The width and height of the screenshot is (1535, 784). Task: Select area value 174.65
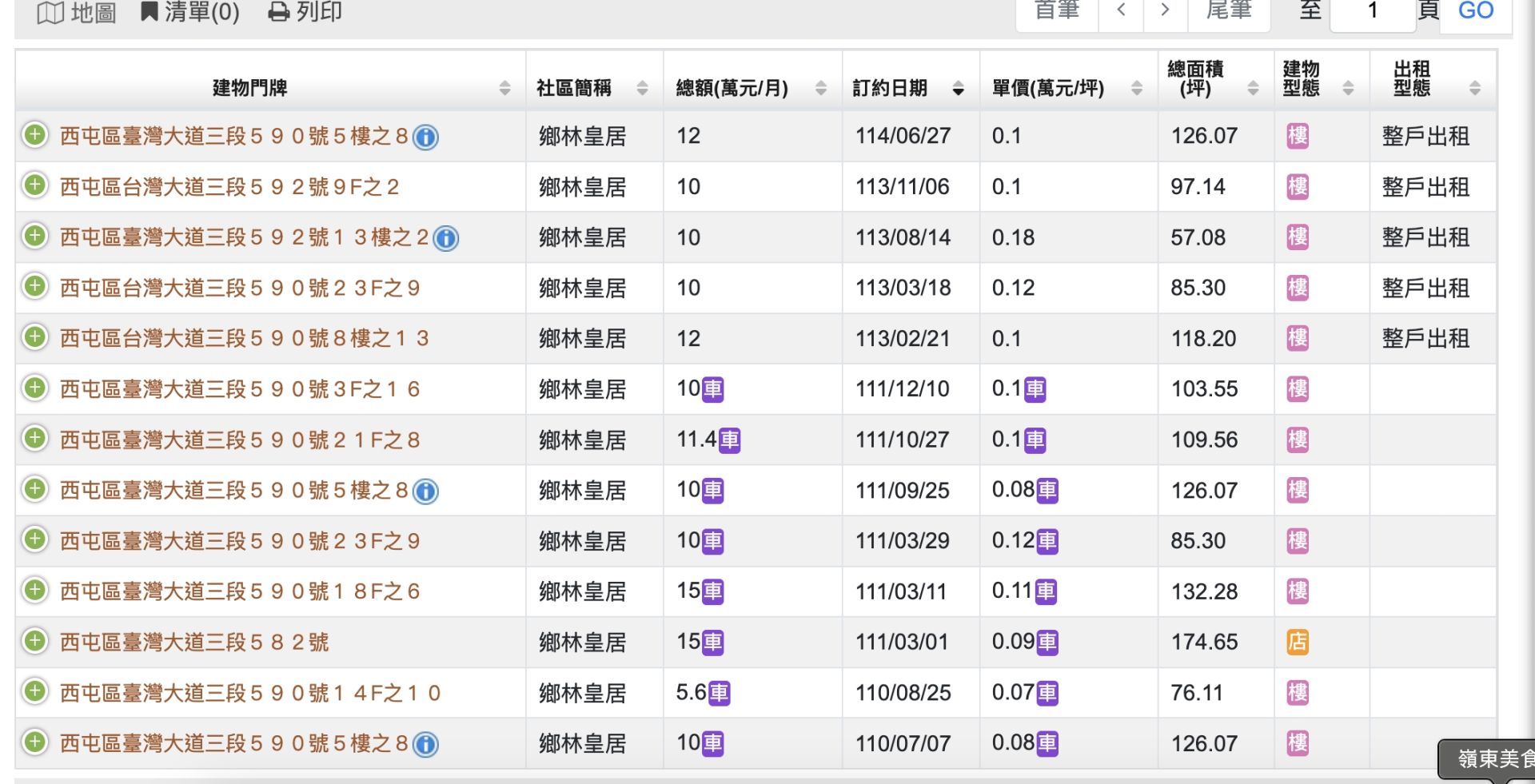pyautogui.click(x=1204, y=642)
